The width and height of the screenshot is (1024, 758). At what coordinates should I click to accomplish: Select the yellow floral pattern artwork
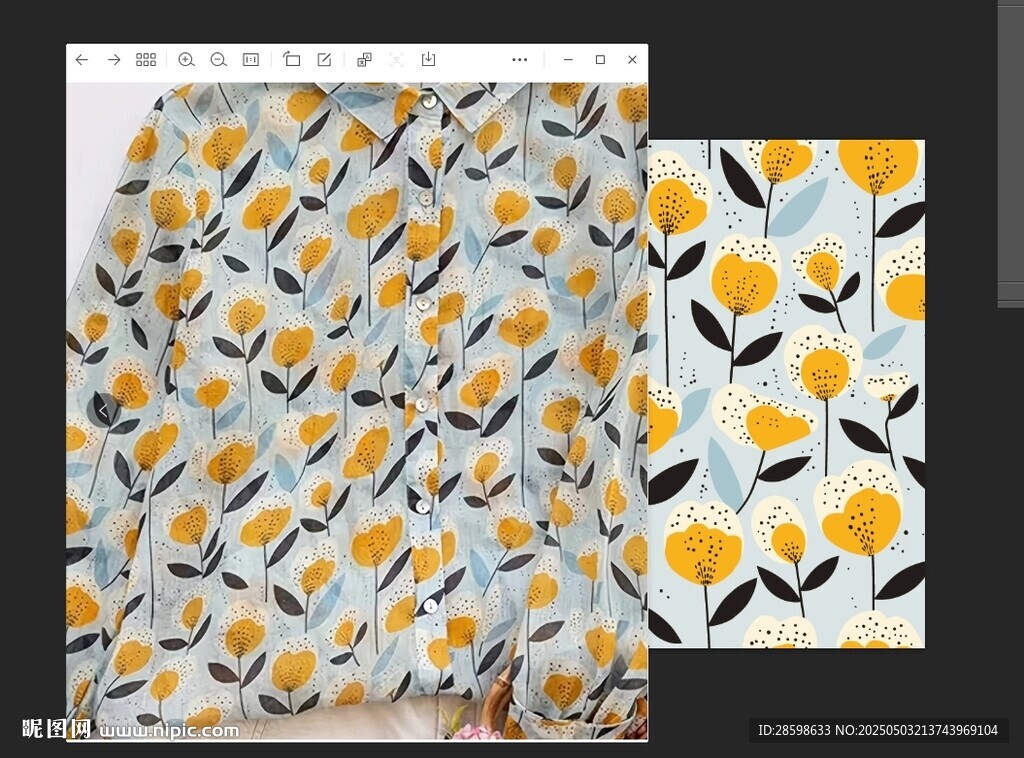(x=786, y=393)
